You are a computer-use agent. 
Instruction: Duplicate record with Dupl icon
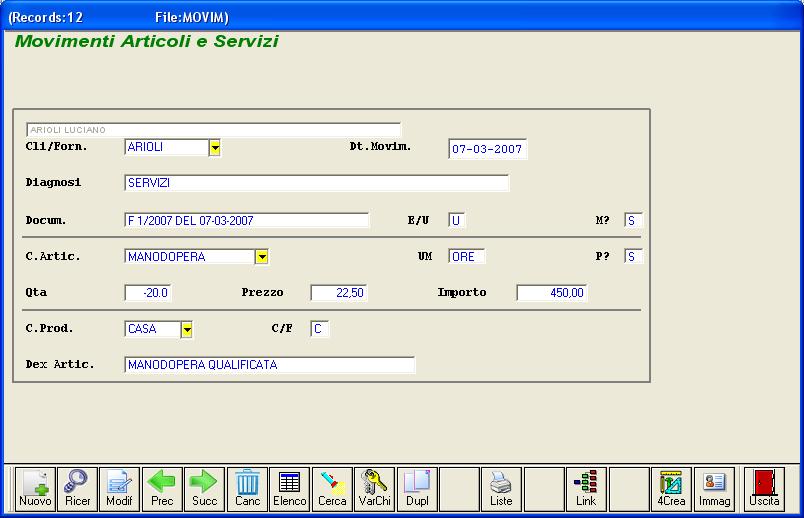tap(417, 489)
